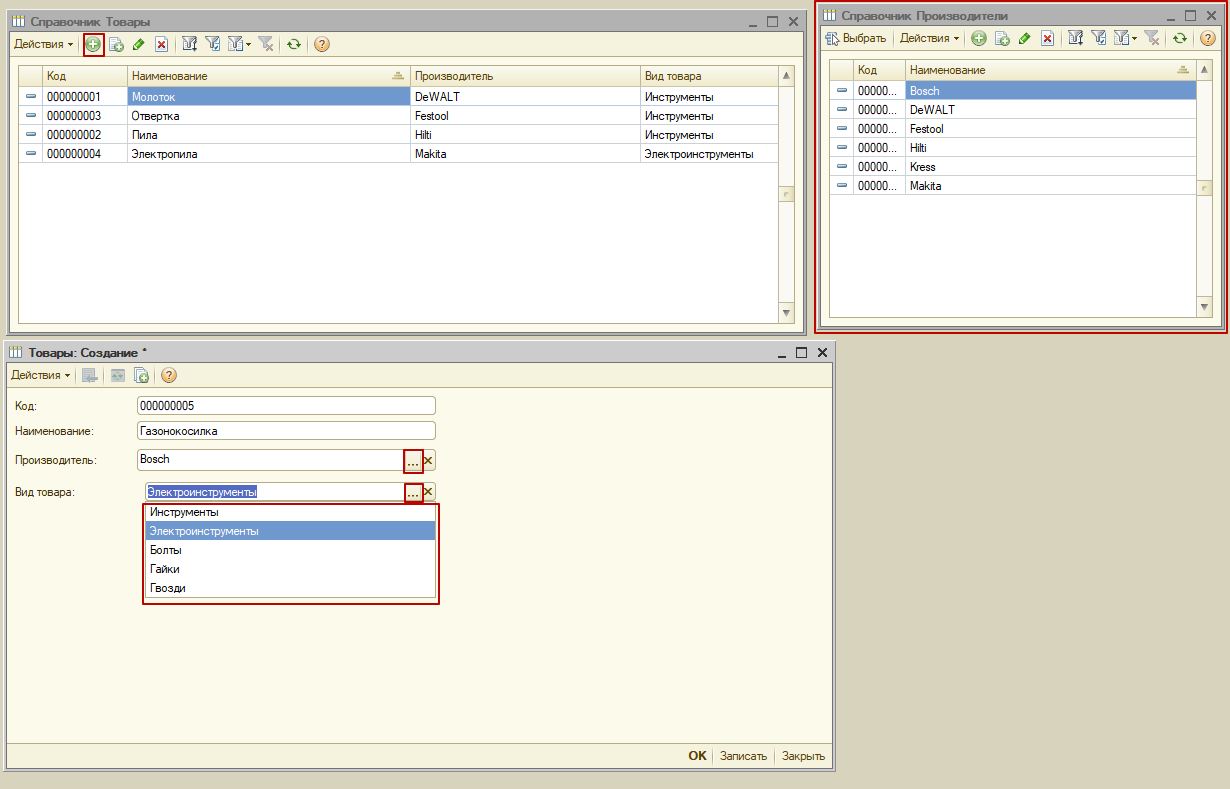Click the Наименование field with Газонокосилка

point(286,431)
